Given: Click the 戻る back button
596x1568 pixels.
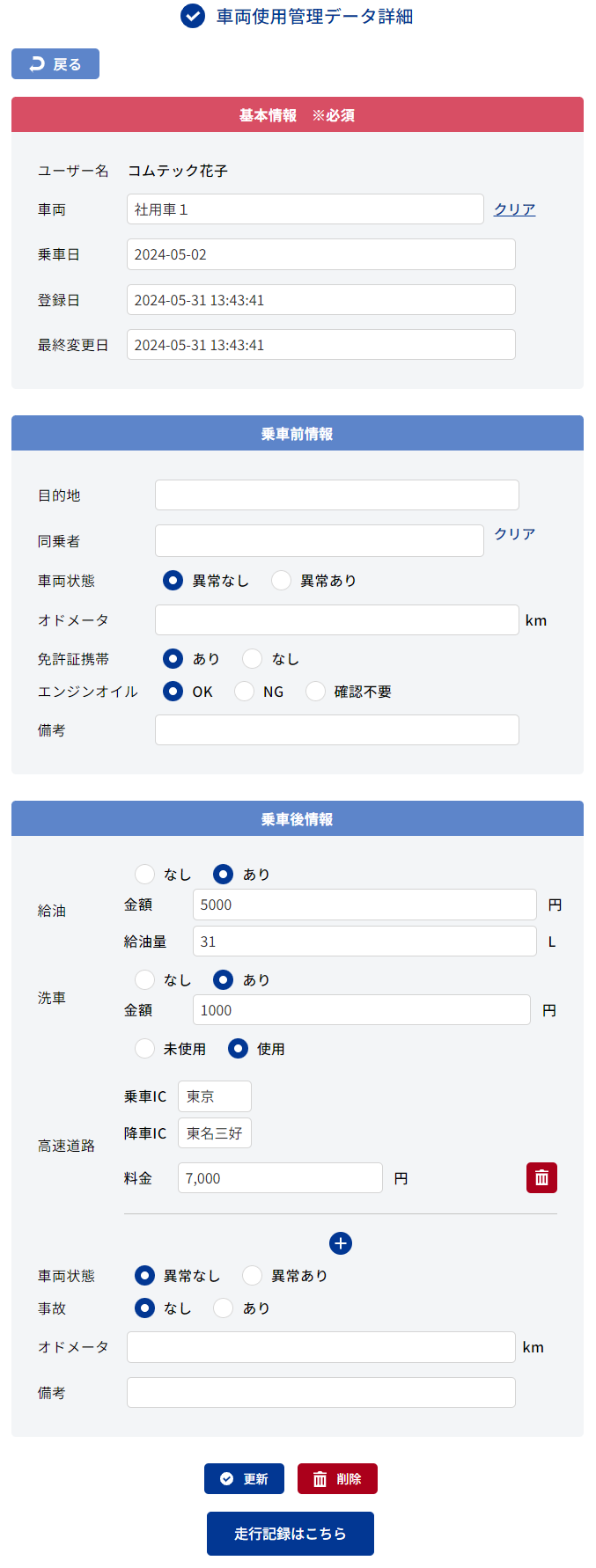Looking at the screenshot, I should [55, 64].
